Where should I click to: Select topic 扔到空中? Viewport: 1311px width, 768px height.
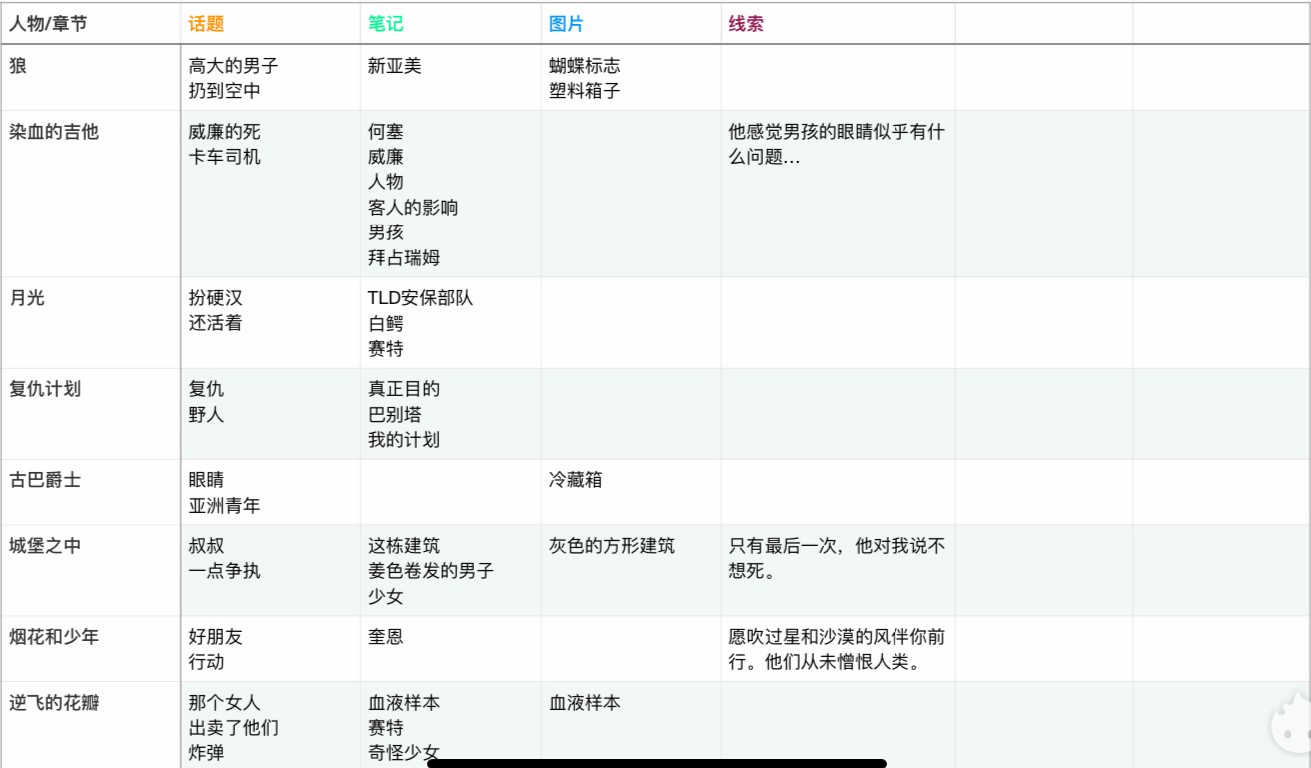(x=224, y=91)
